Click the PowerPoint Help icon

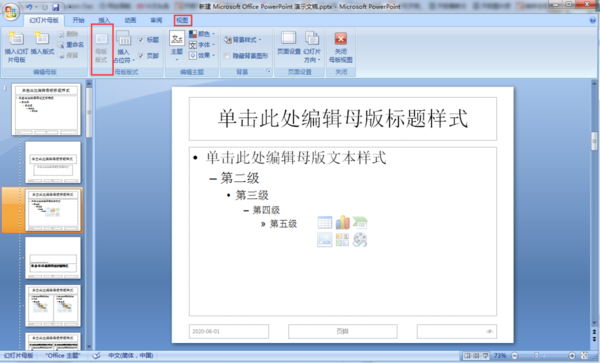click(592, 21)
